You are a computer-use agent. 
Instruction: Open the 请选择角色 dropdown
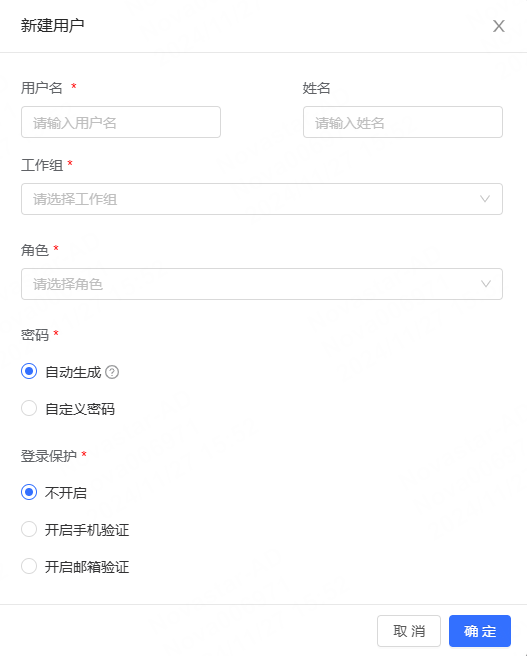point(262,284)
